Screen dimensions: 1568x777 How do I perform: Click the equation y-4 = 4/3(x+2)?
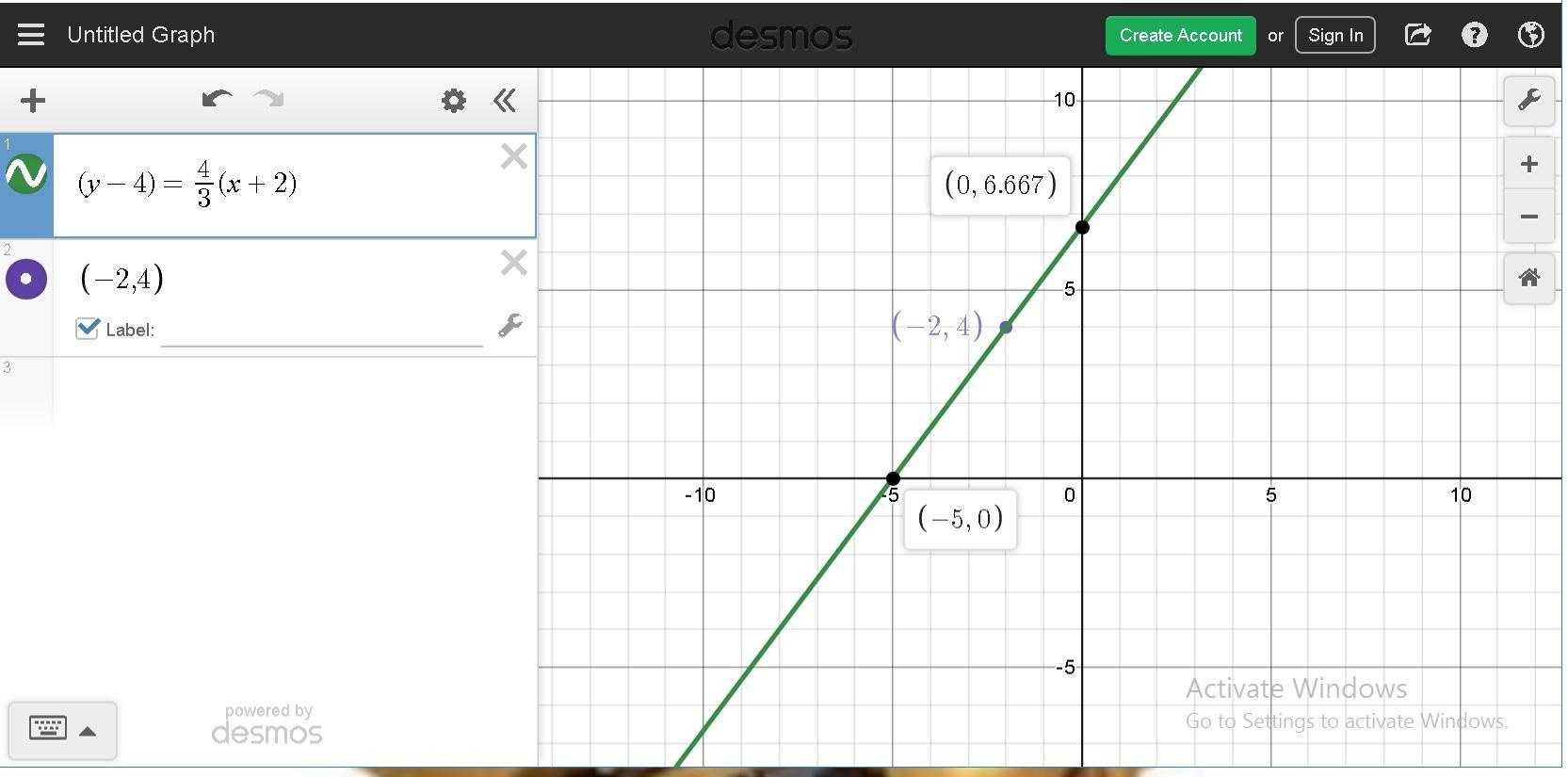(187, 184)
